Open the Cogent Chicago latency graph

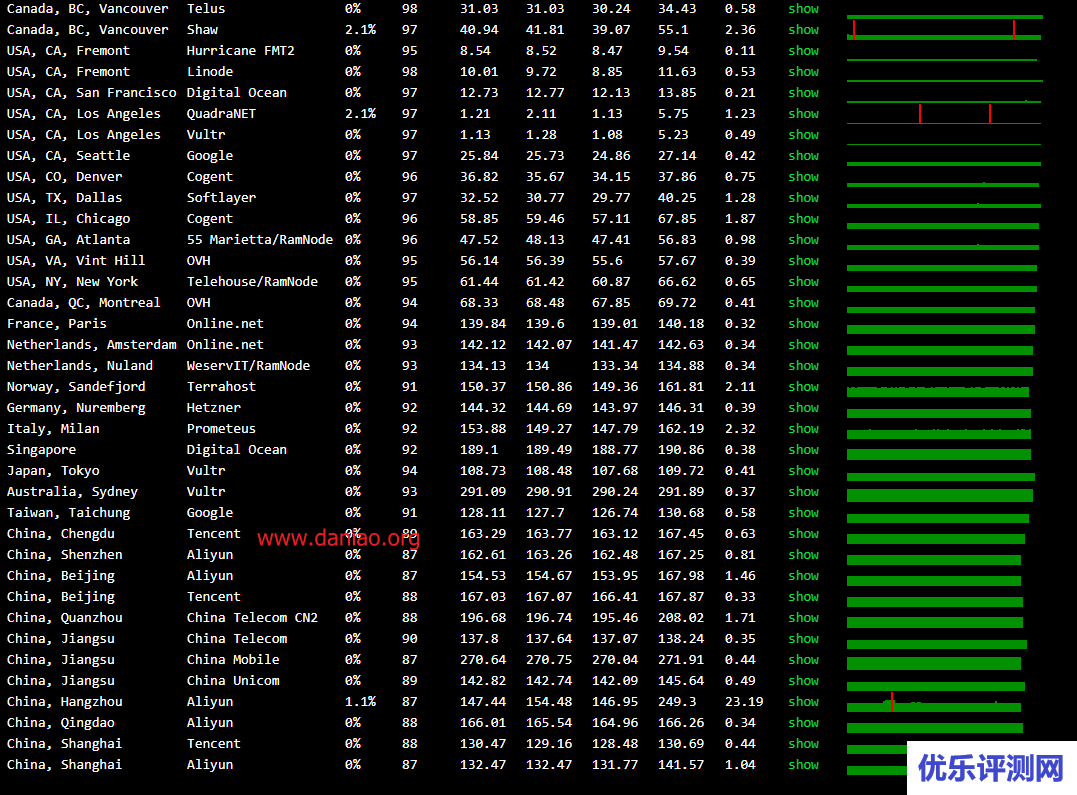click(x=943, y=225)
